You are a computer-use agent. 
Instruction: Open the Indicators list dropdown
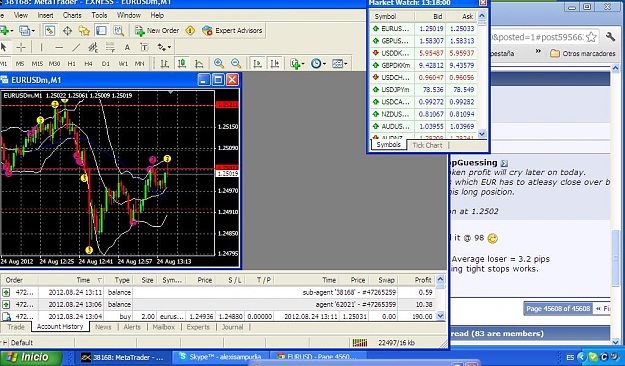point(297,63)
